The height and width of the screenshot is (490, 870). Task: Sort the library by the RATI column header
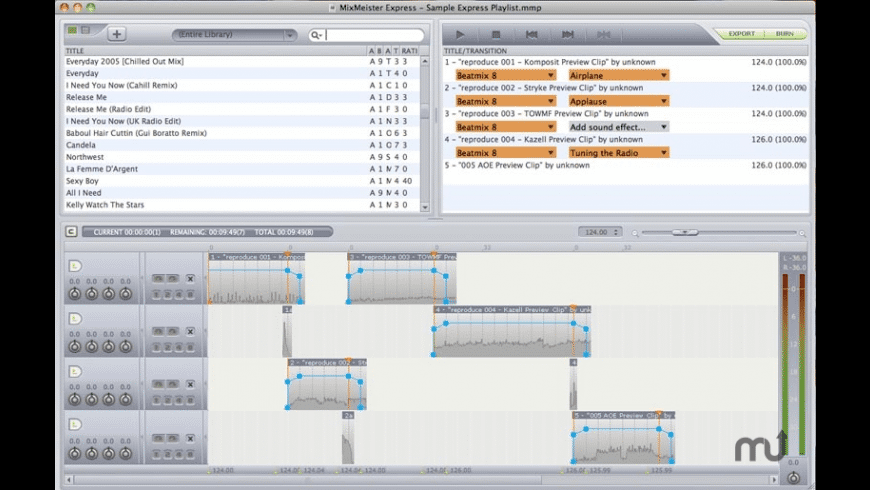(409, 50)
